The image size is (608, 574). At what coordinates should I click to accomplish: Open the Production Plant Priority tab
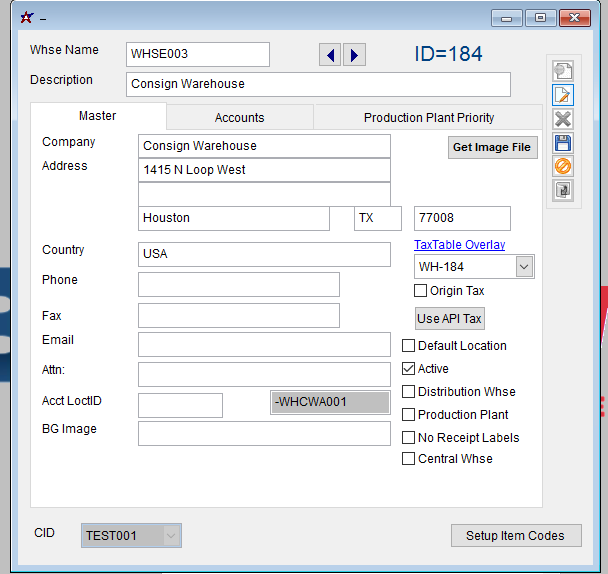(x=428, y=117)
